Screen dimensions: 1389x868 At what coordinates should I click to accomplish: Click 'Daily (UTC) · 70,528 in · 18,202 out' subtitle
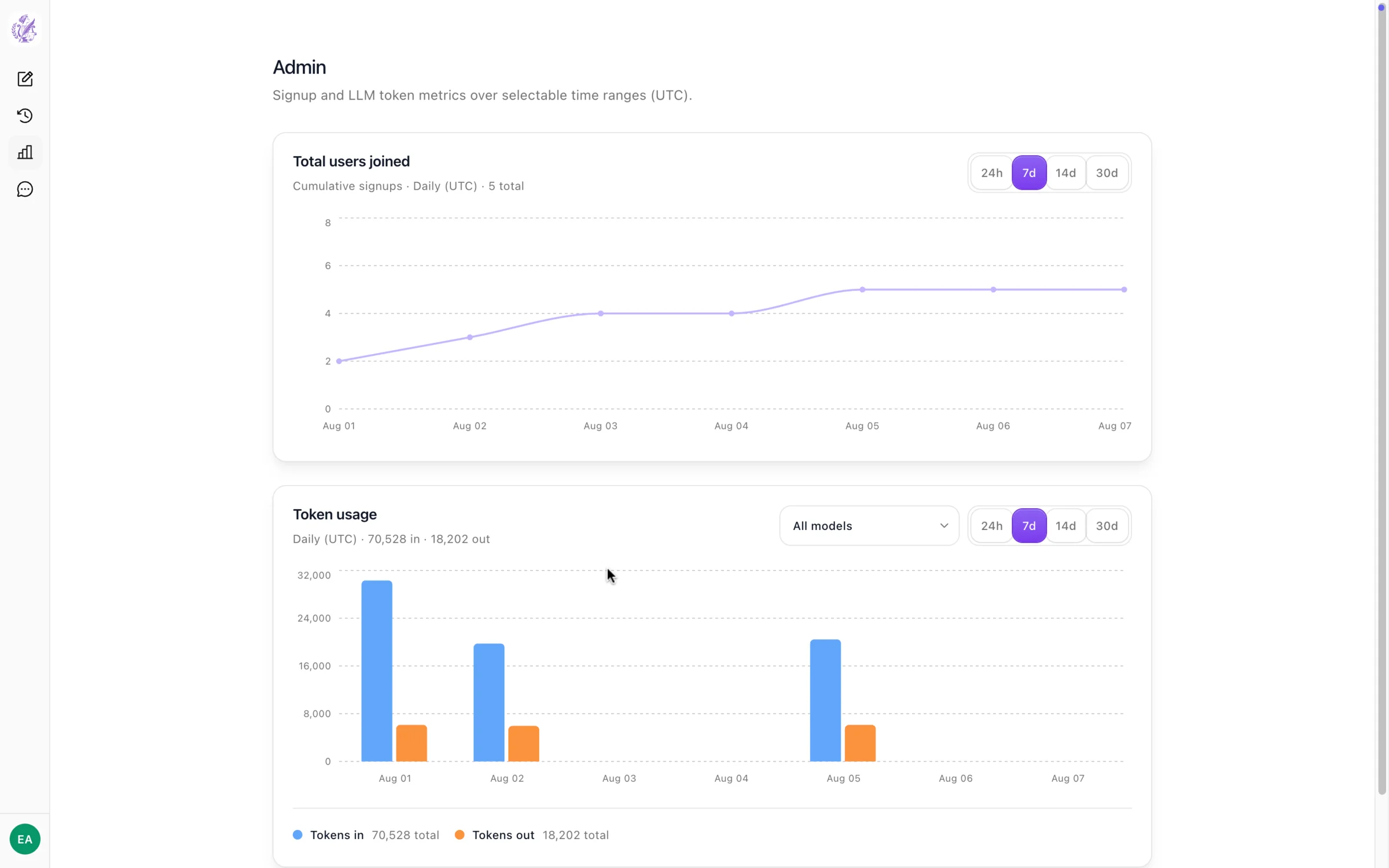[391, 539]
